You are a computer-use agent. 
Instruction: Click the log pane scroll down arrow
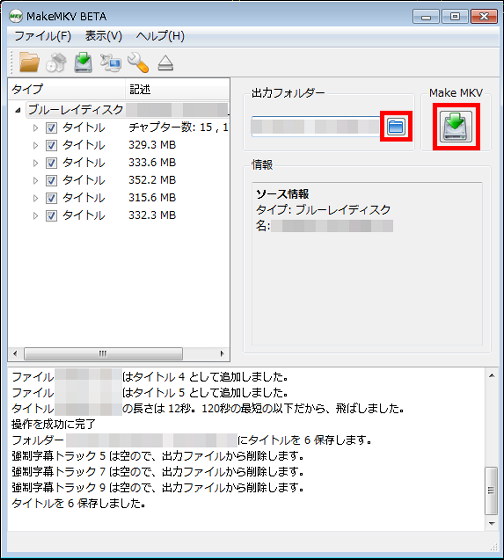491,524
